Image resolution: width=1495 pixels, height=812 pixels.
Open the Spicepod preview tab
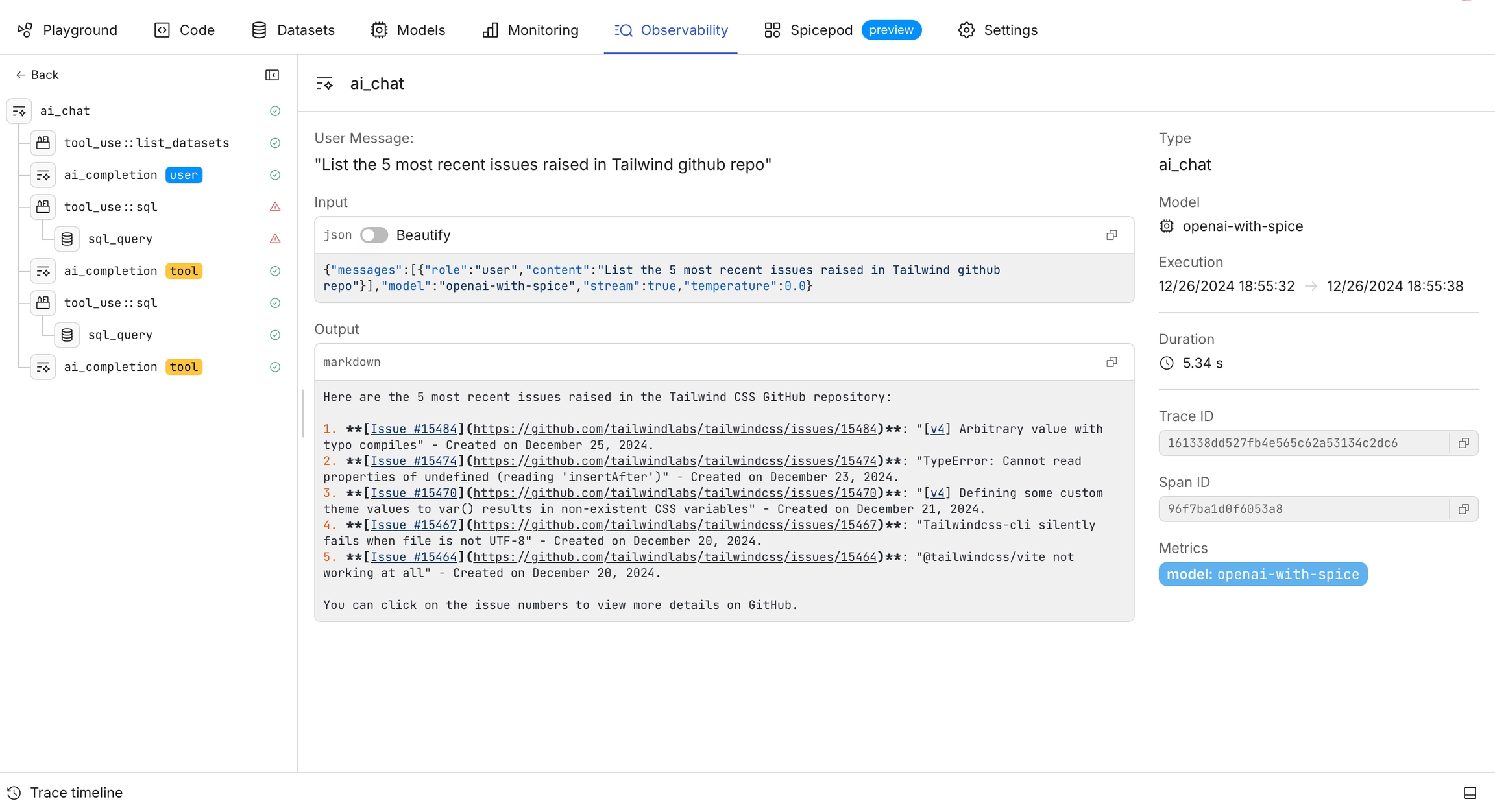[842, 30]
